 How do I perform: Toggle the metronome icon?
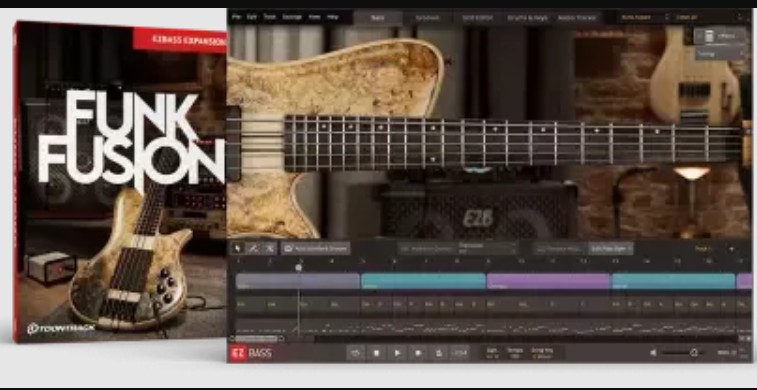(439, 353)
